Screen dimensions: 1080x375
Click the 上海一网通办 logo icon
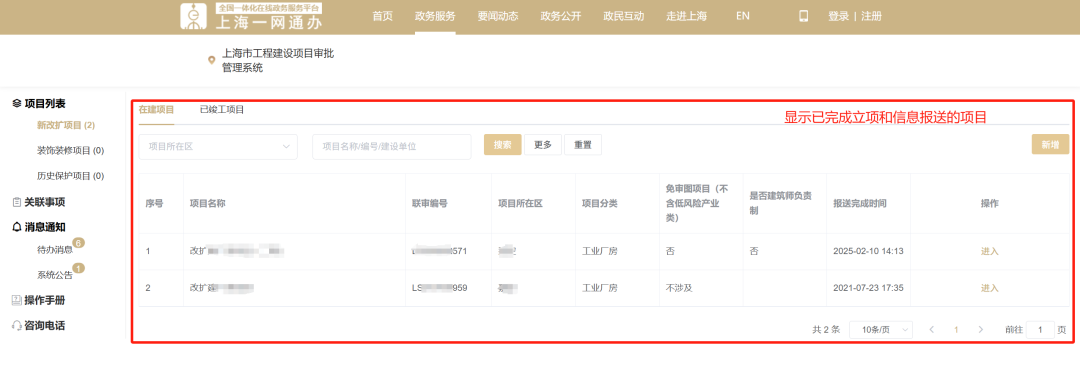point(194,17)
